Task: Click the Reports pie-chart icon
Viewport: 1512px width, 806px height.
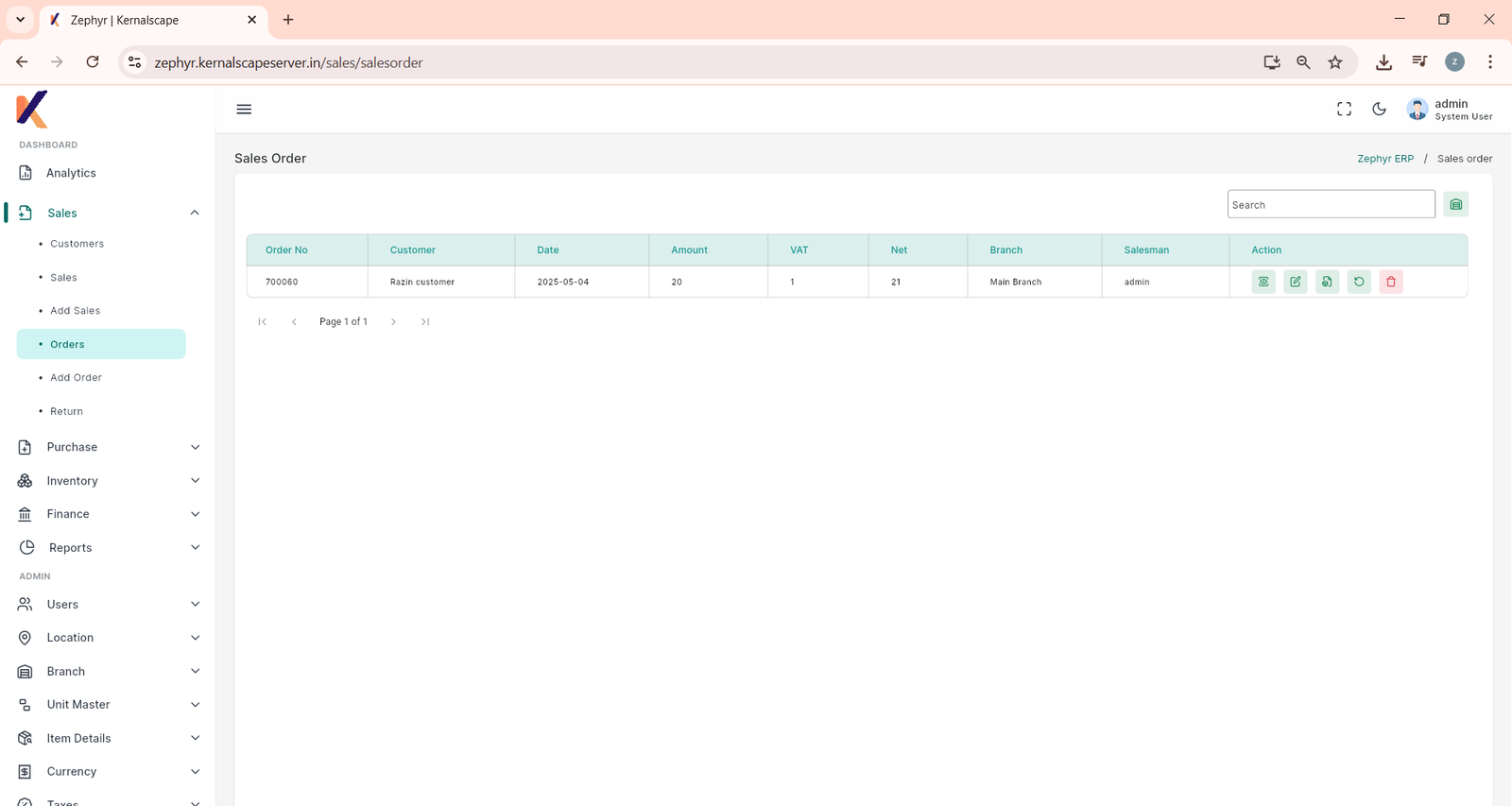Action: coord(26,548)
